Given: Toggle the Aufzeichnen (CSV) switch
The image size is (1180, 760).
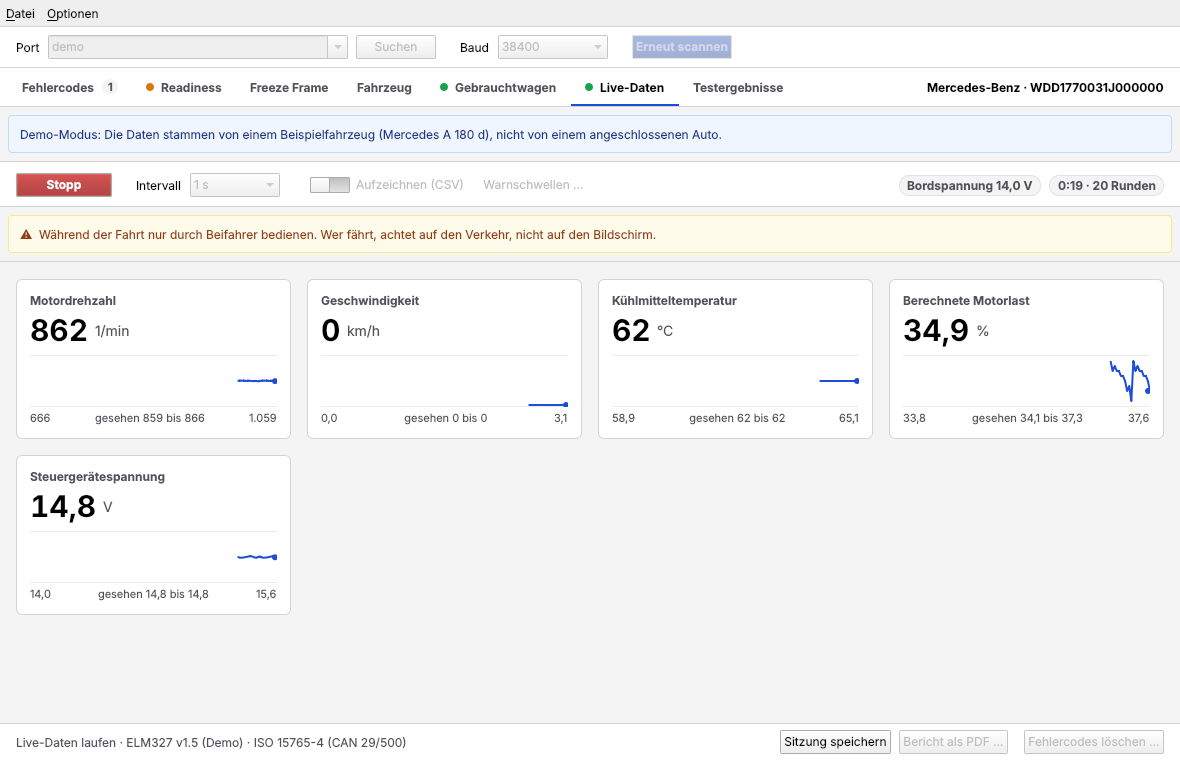Looking at the screenshot, I should [330, 185].
